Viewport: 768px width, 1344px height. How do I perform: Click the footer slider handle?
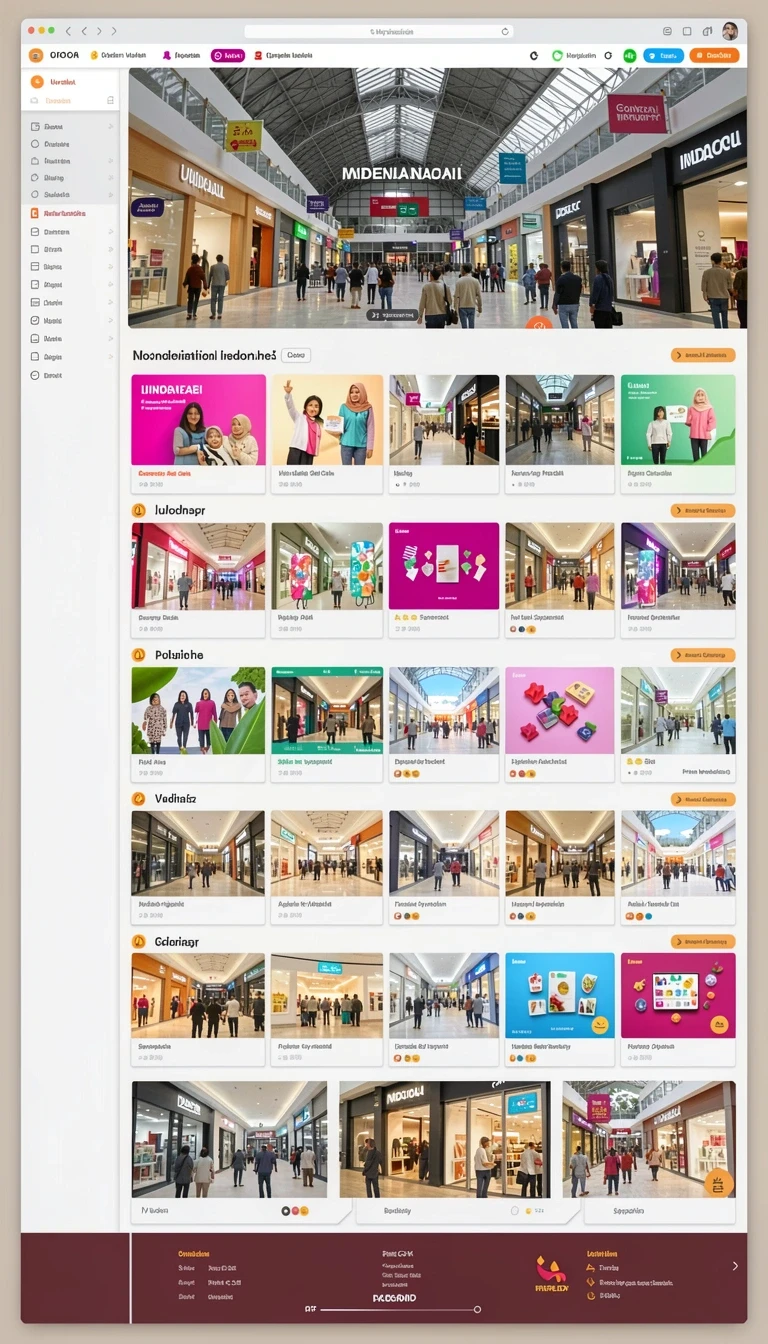click(x=477, y=1309)
